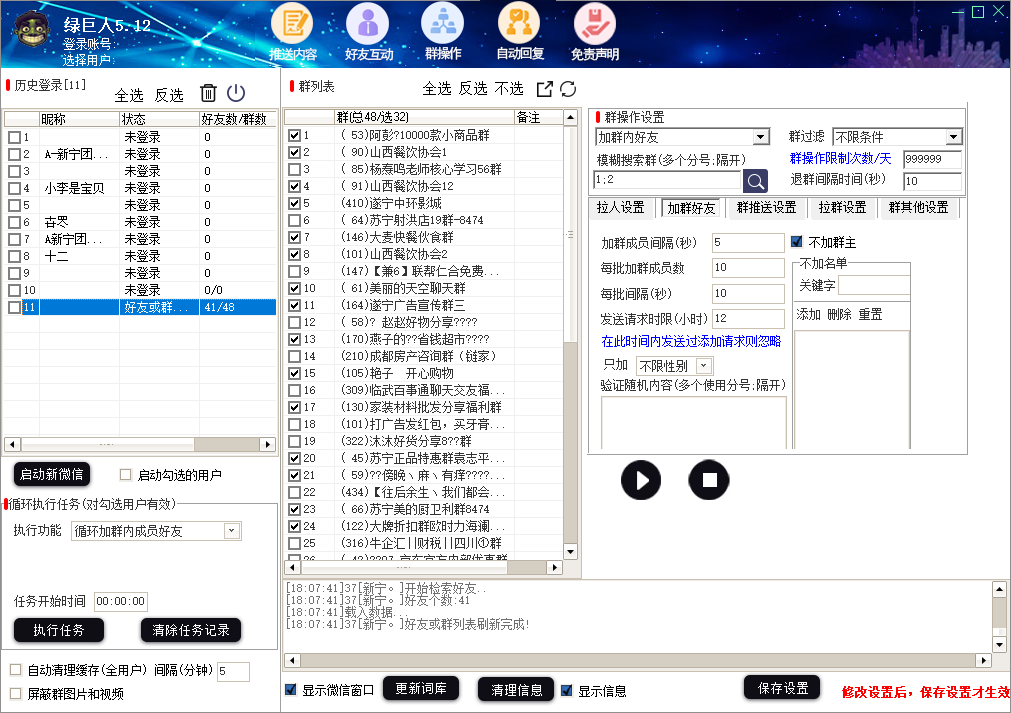
Task: Switch to the 群推送设置 tab
Action: [x=766, y=208]
